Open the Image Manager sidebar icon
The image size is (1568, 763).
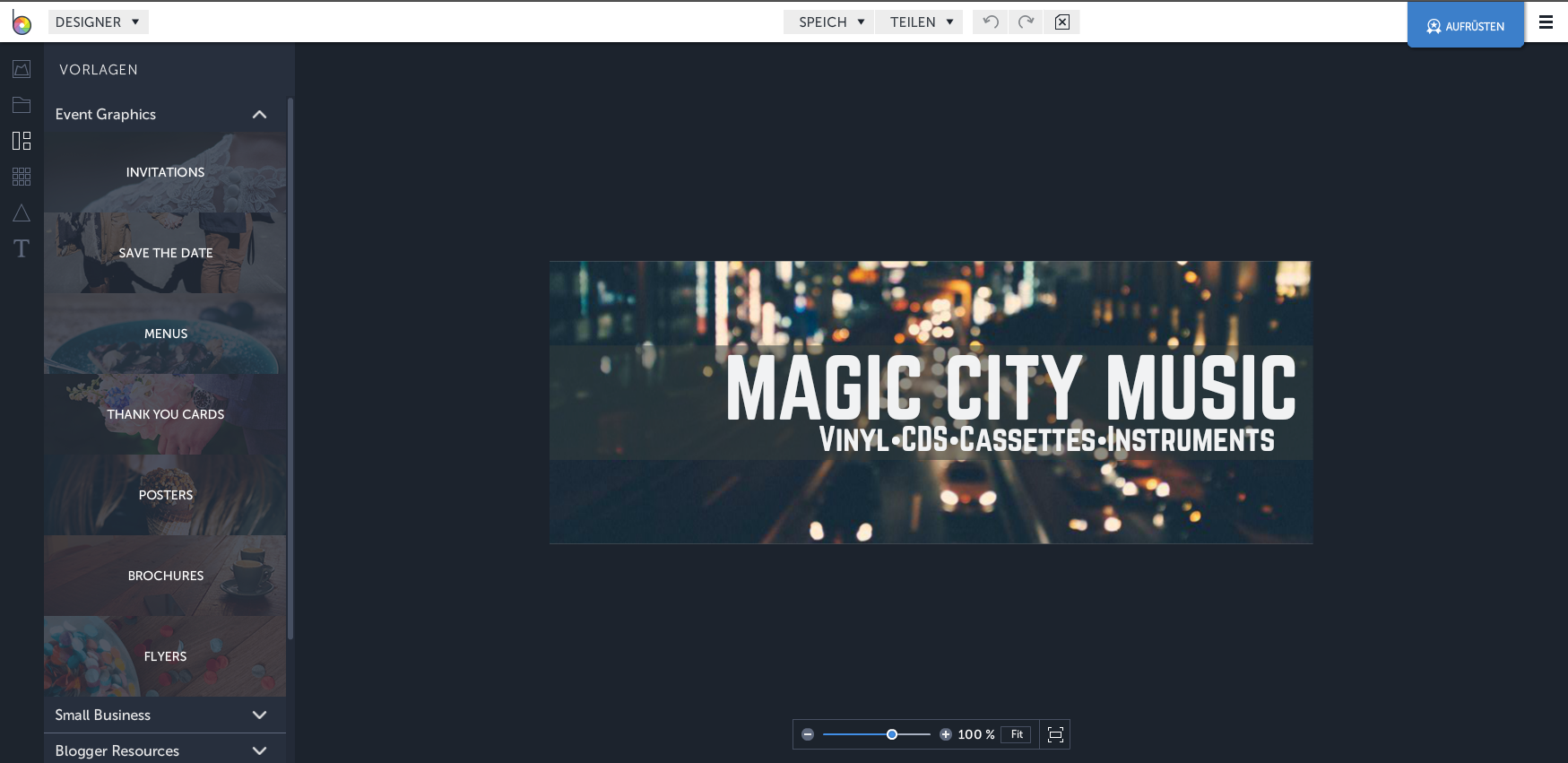click(x=22, y=69)
